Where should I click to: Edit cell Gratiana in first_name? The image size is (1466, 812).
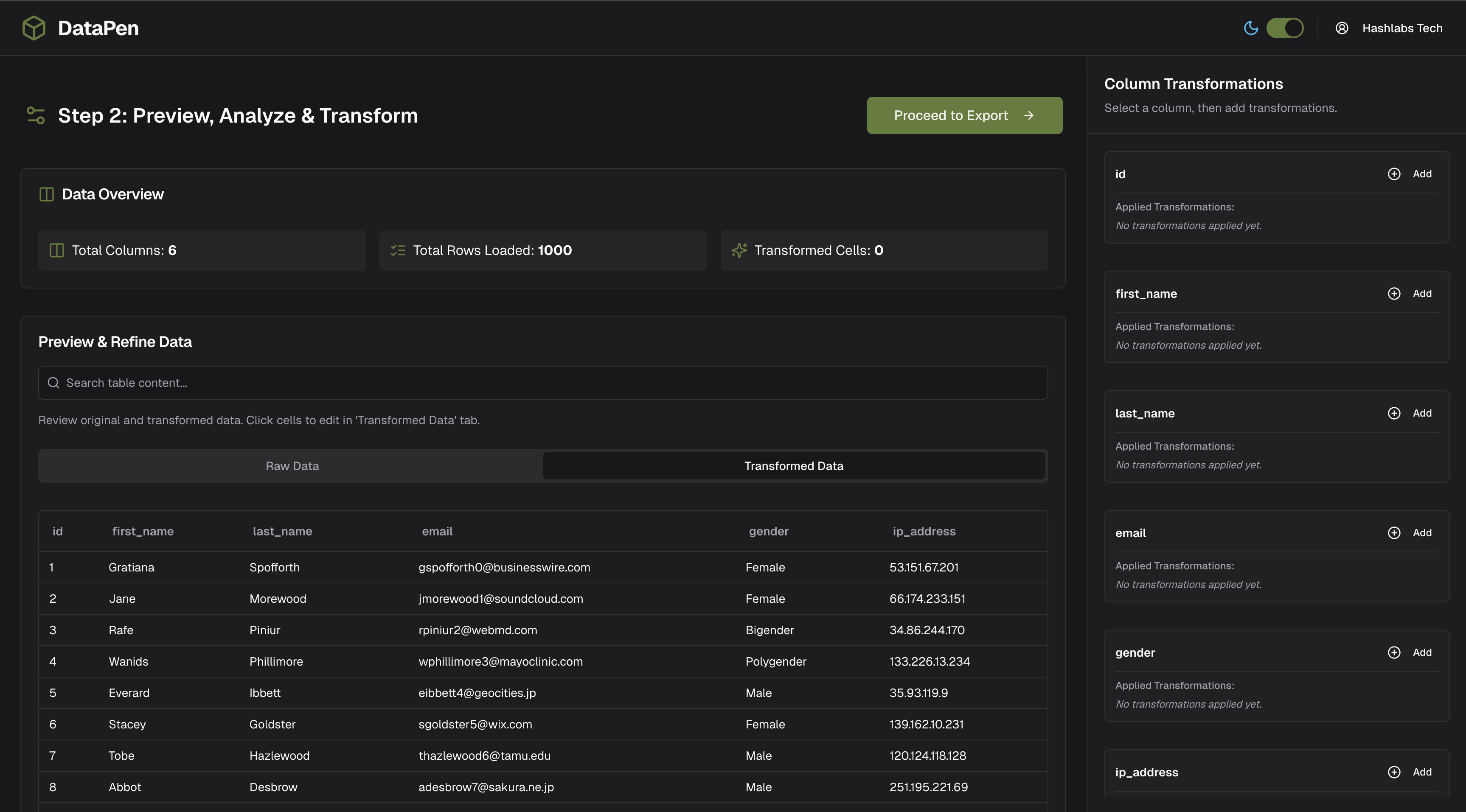point(132,567)
